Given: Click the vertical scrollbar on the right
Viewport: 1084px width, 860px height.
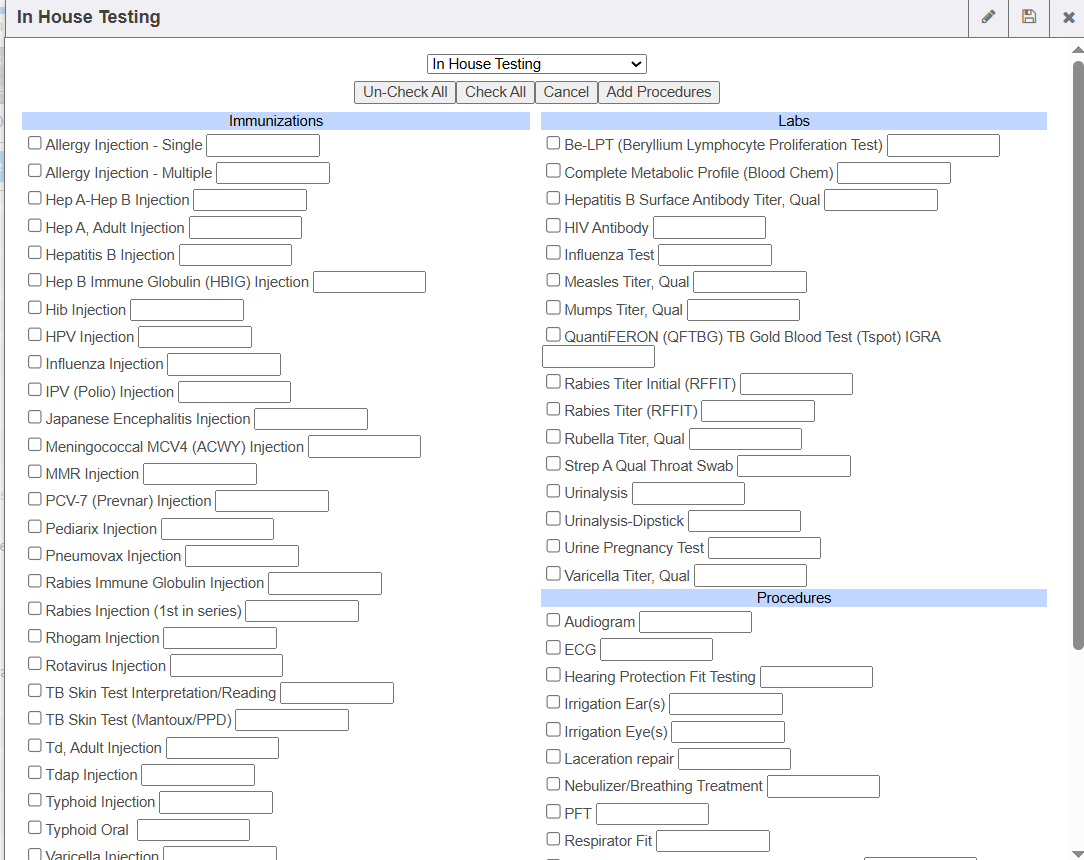Looking at the screenshot, I should 1077,350.
